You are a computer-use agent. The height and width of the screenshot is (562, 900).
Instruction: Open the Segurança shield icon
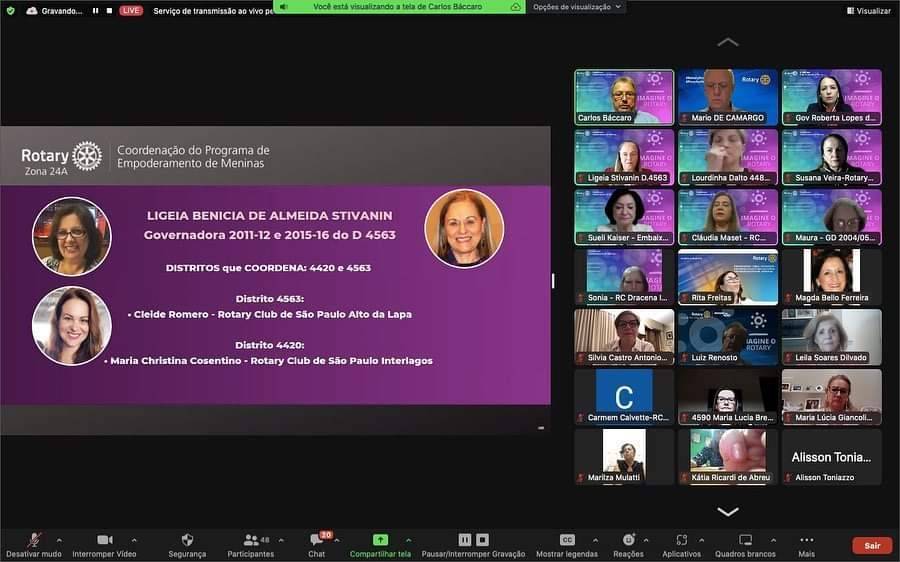tap(187, 540)
